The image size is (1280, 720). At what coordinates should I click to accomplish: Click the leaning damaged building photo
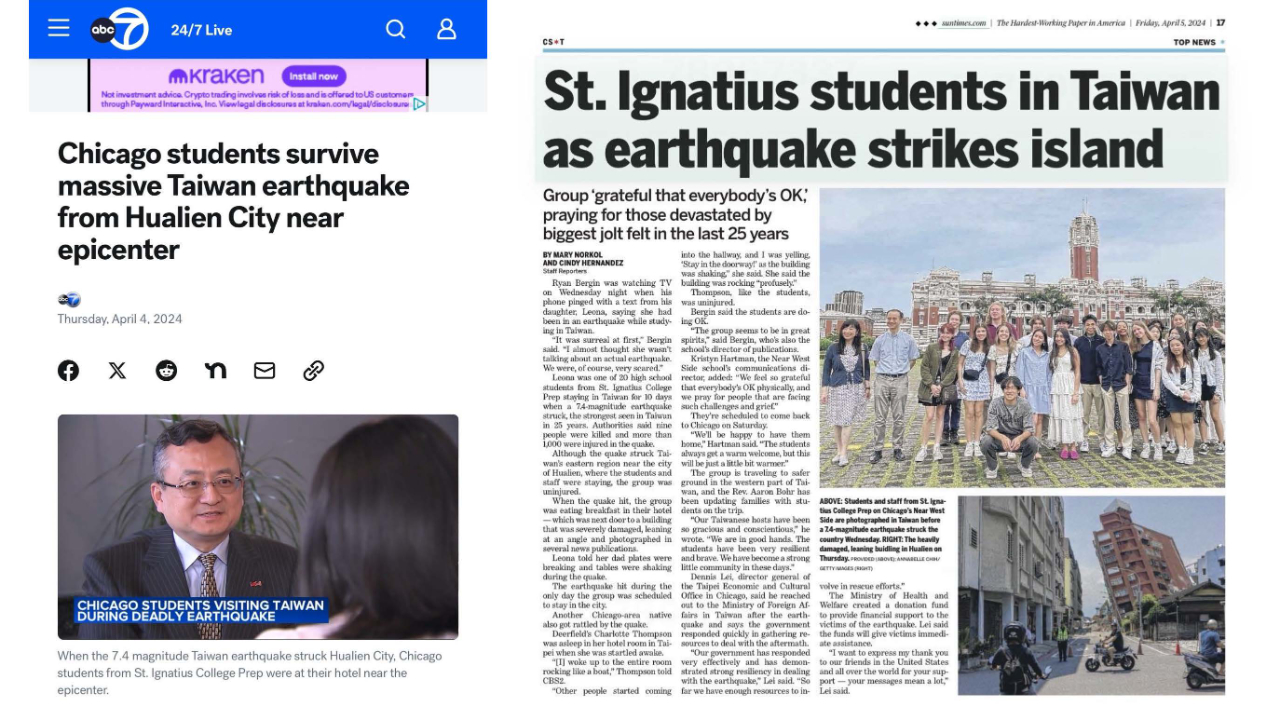pyautogui.click(x=1091, y=594)
